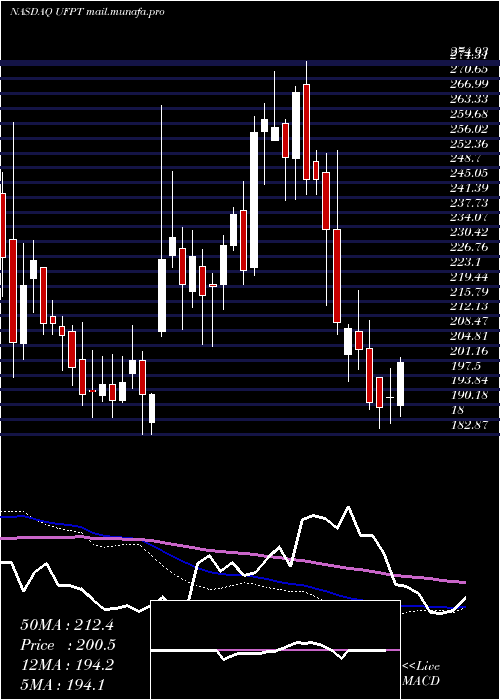Select the 212.13 price level label
Image resolution: width=500 pixels, height=700 pixels.
tap(468, 306)
